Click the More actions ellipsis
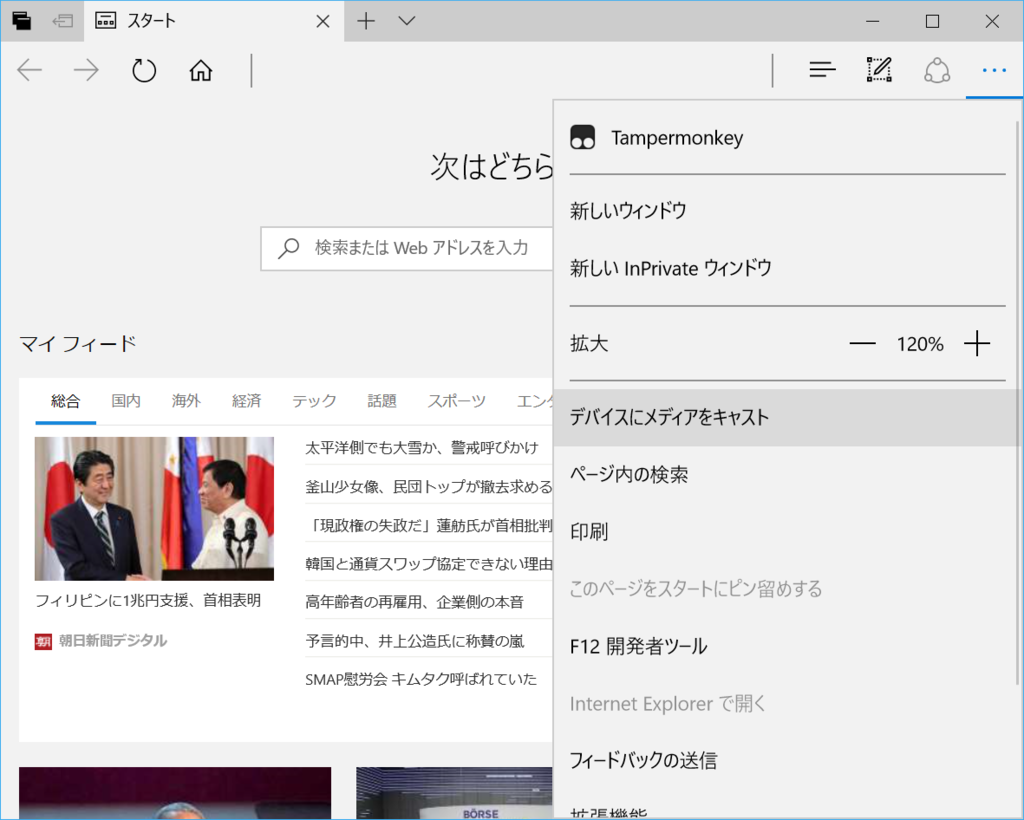Screen dimensions: 1024x820 tap(993, 69)
